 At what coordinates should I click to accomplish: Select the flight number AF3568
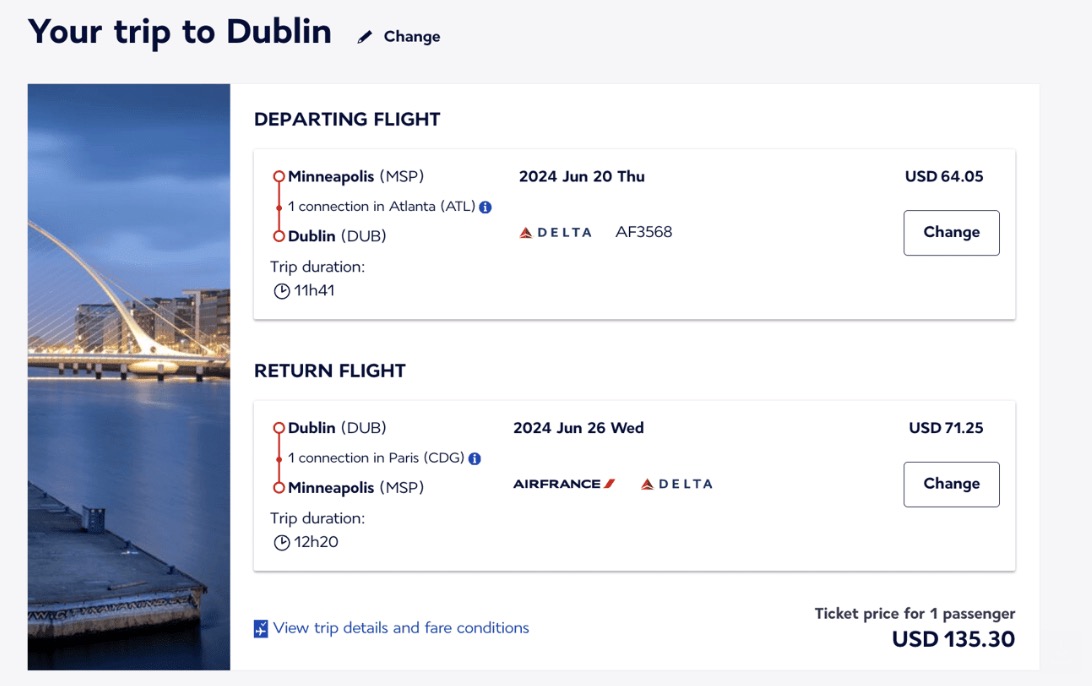(645, 231)
